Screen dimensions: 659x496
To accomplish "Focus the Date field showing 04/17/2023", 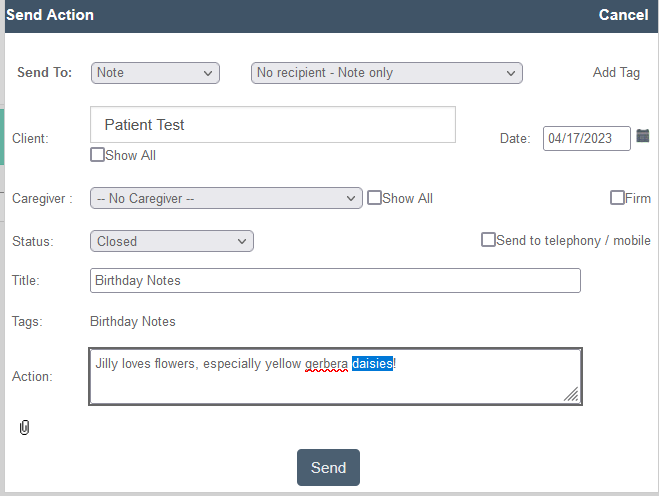I will [587, 138].
